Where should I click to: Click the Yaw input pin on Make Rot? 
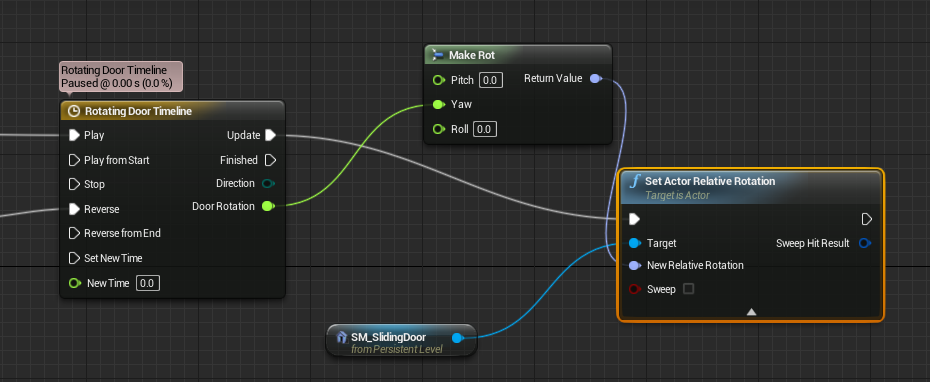[439, 104]
